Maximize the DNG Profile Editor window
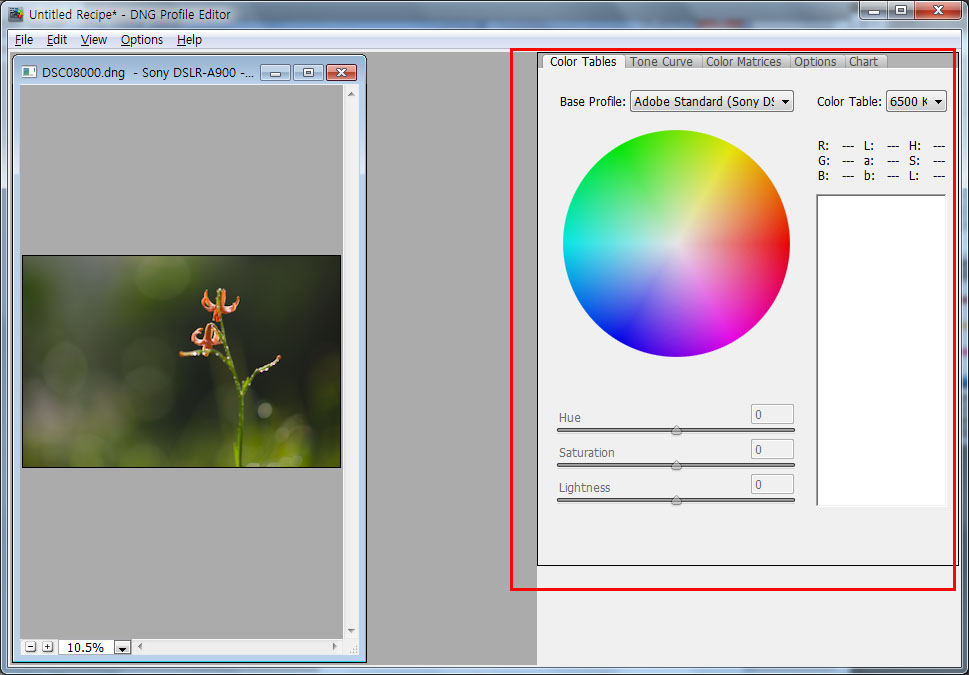The height and width of the screenshot is (675, 969). click(x=901, y=10)
